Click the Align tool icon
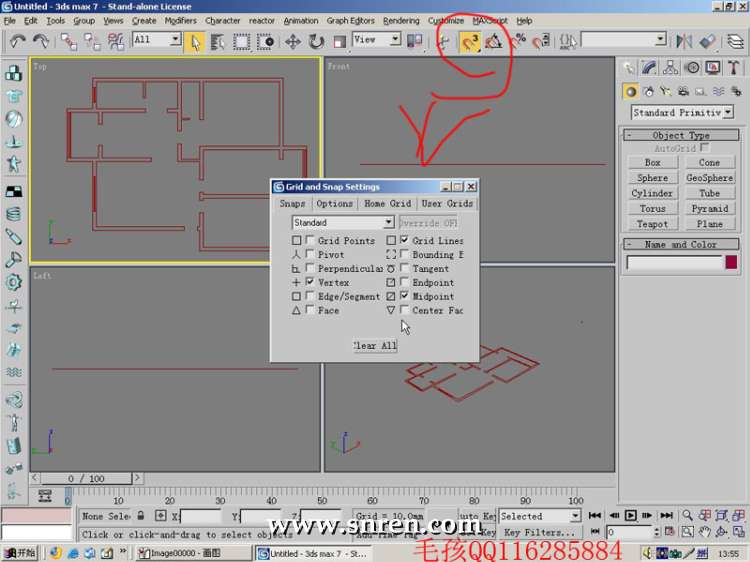Image resolution: width=750 pixels, height=562 pixels. [708, 42]
